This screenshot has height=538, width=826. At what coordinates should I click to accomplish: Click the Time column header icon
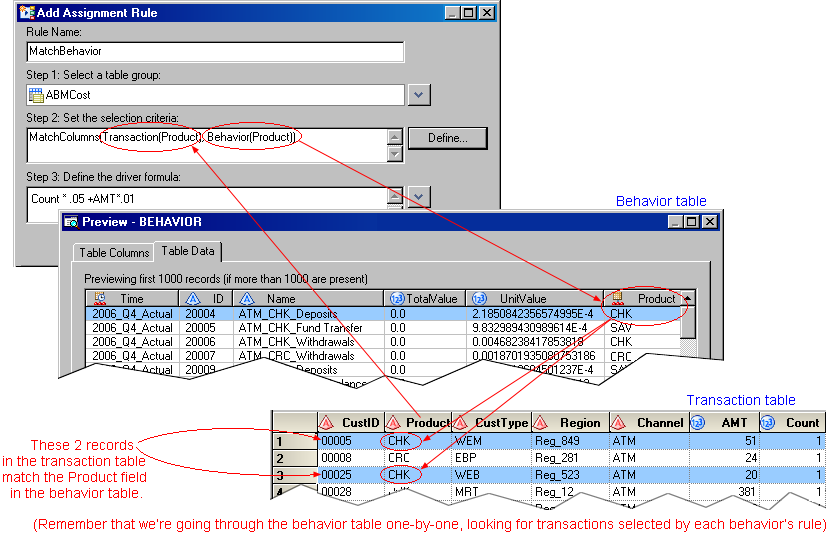tap(100, 298)
